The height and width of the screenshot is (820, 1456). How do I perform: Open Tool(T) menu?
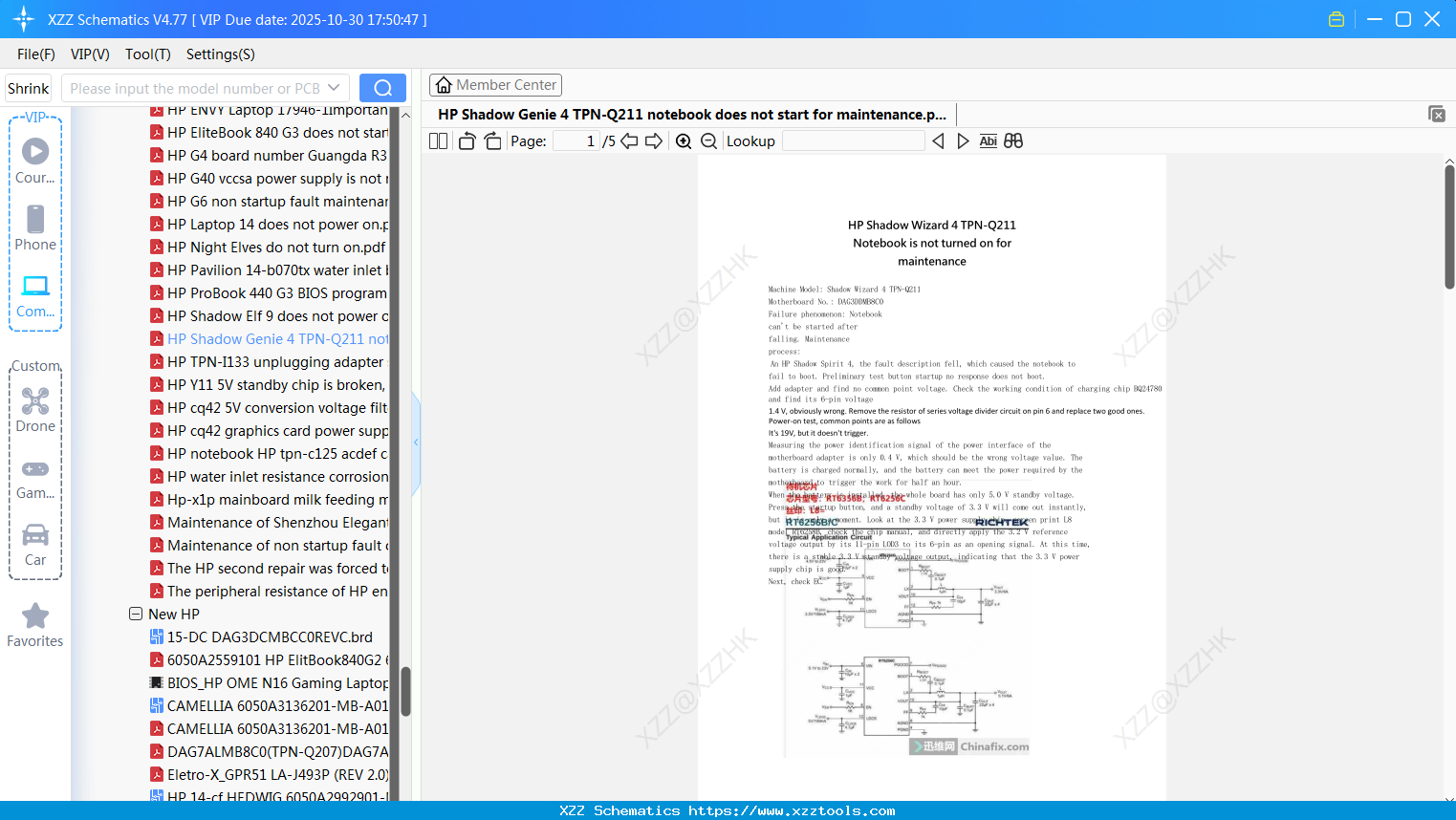coord(148,54)
